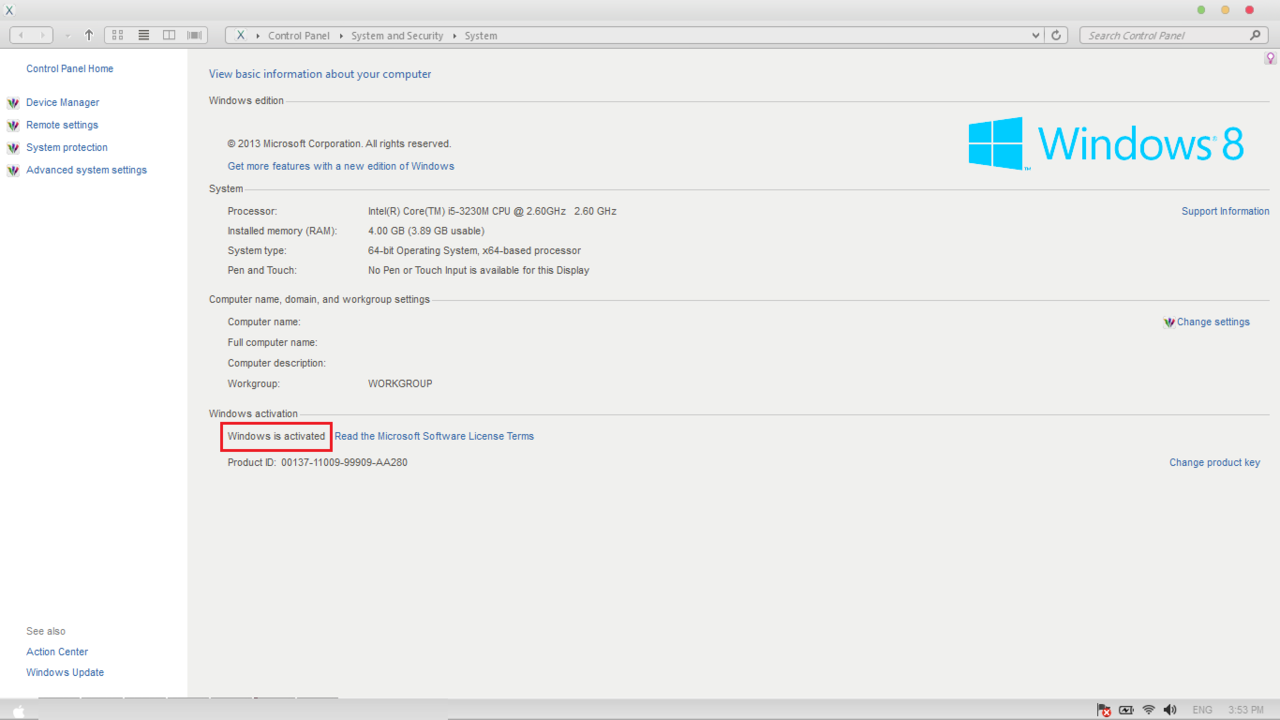Click the volume speaker icon
This screenshot has width=1280, height=720.
1170,710
